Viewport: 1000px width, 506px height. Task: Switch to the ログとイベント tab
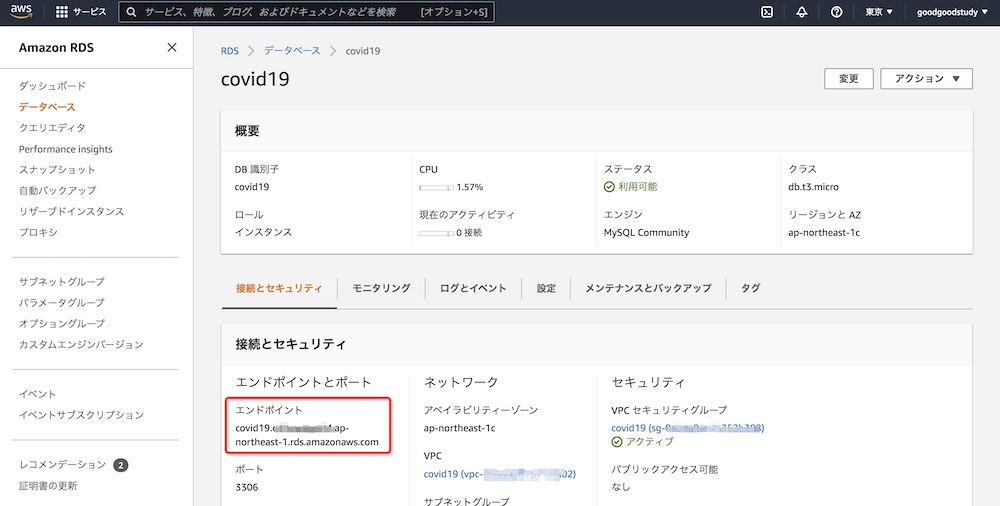pos(473,288)
